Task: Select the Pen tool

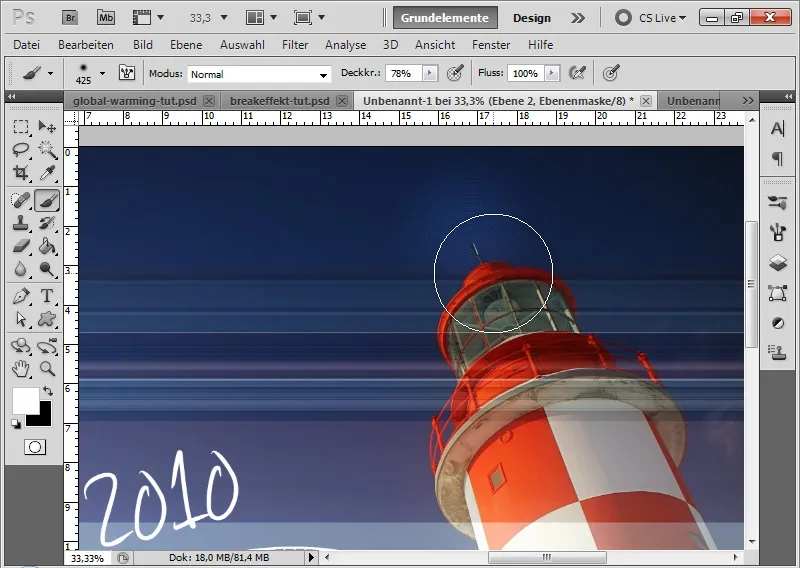Action: click(x=20, y=296)
